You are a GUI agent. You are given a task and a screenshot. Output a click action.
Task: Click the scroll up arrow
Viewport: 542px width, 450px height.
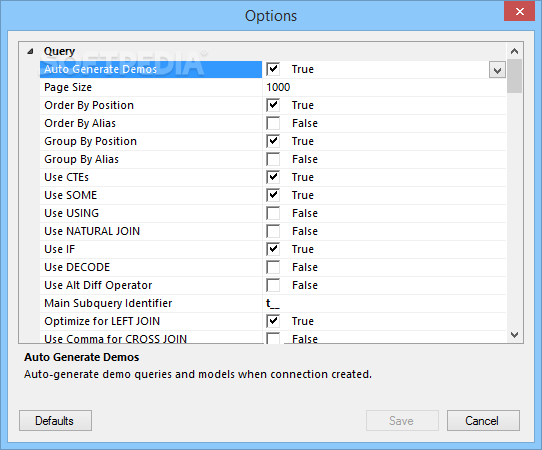click(514, 51)
